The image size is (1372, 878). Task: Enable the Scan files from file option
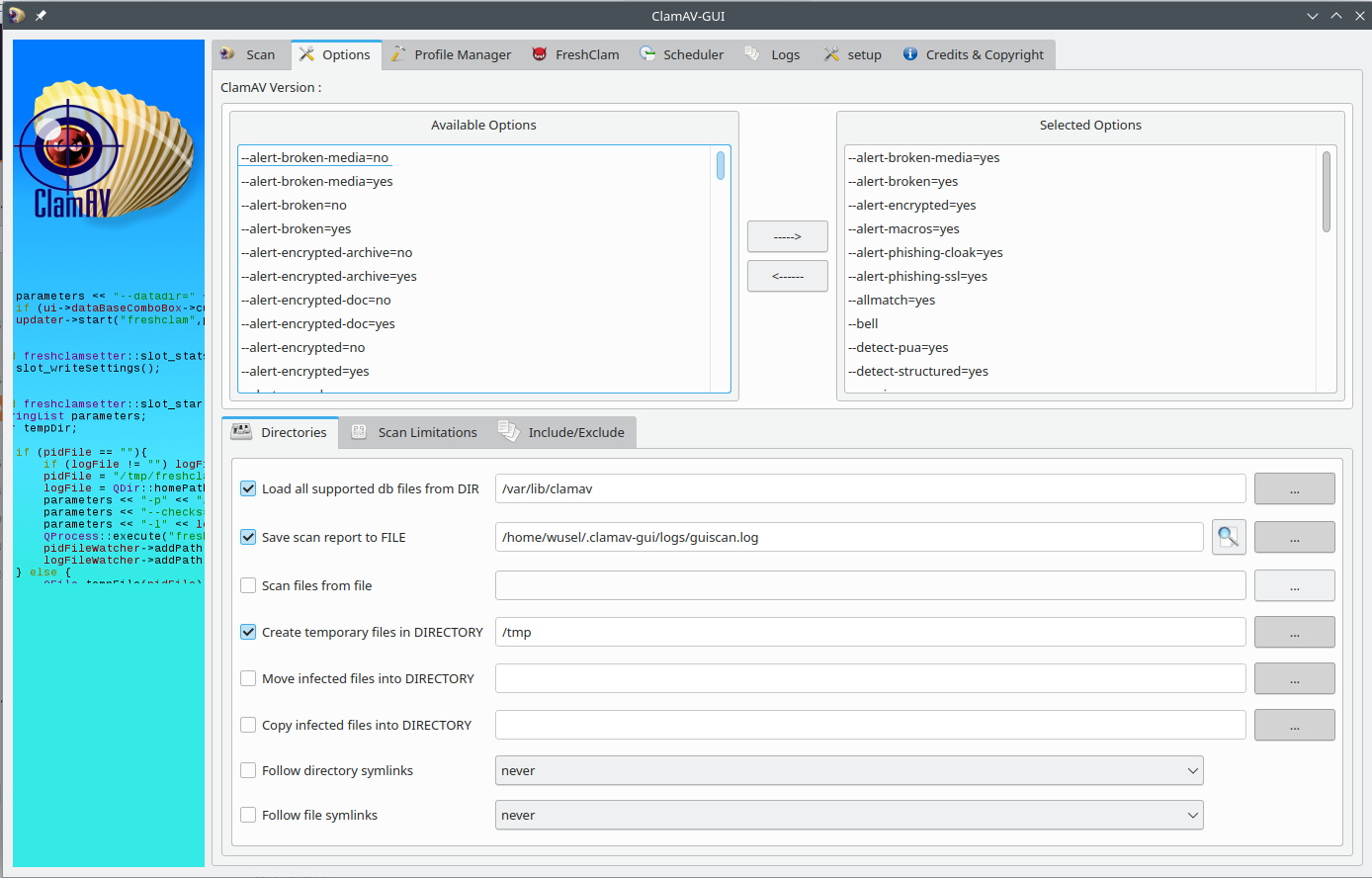[x=248, y=585]
